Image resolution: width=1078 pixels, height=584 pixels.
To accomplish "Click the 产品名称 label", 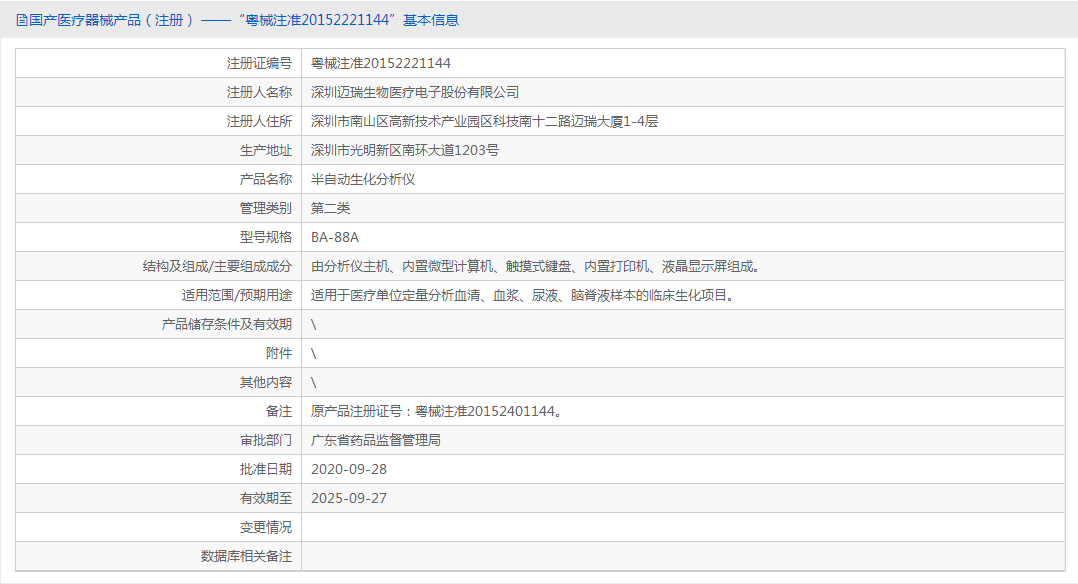I will point(265,179).
